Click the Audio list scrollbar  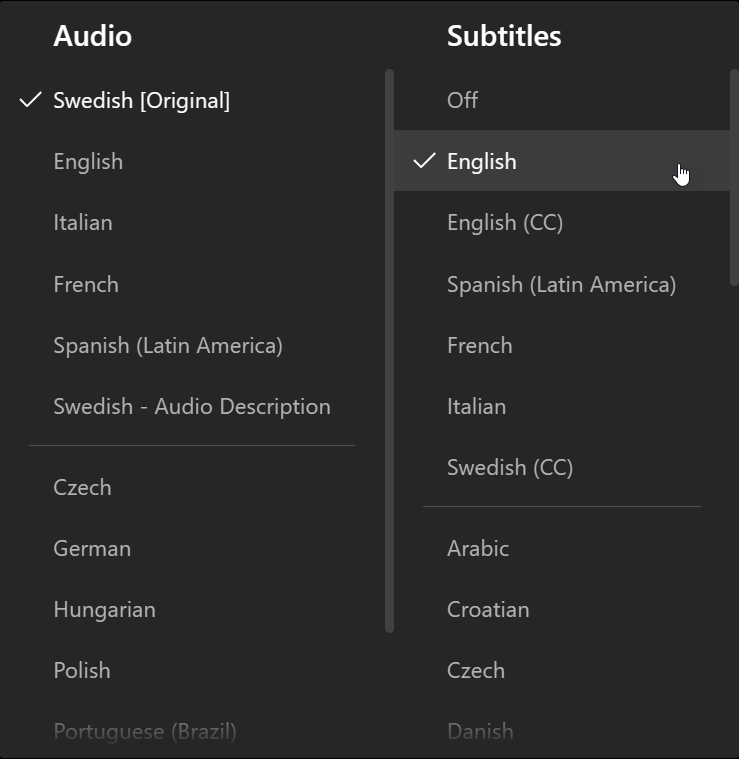pos(389,350)
